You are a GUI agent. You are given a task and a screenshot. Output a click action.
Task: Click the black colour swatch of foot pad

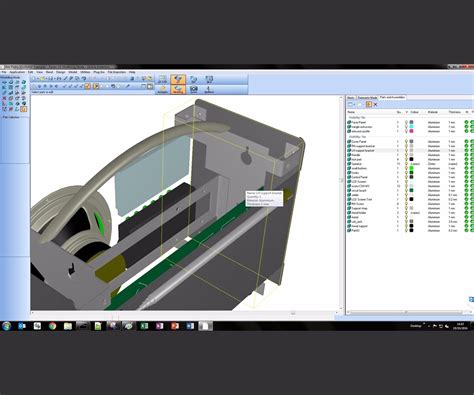(411, 159)
